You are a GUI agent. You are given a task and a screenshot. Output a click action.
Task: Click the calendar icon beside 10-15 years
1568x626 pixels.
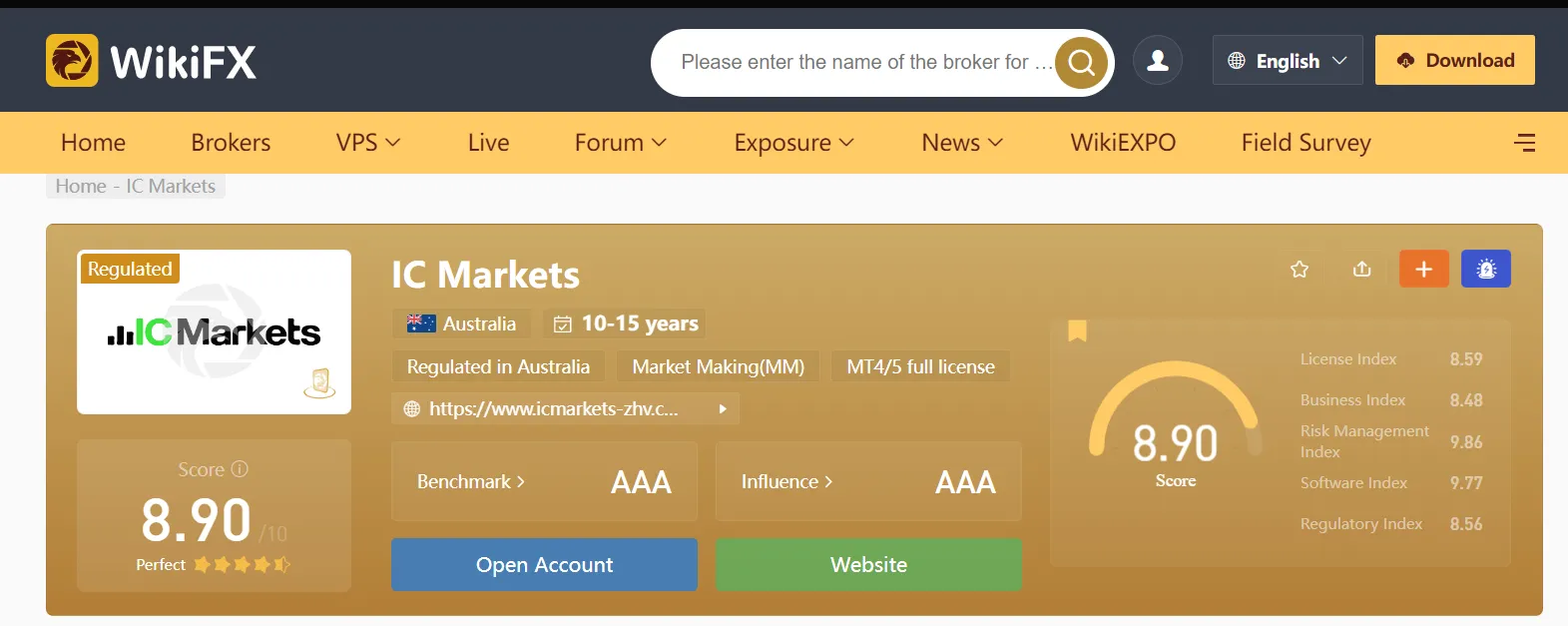coord(563,323)
